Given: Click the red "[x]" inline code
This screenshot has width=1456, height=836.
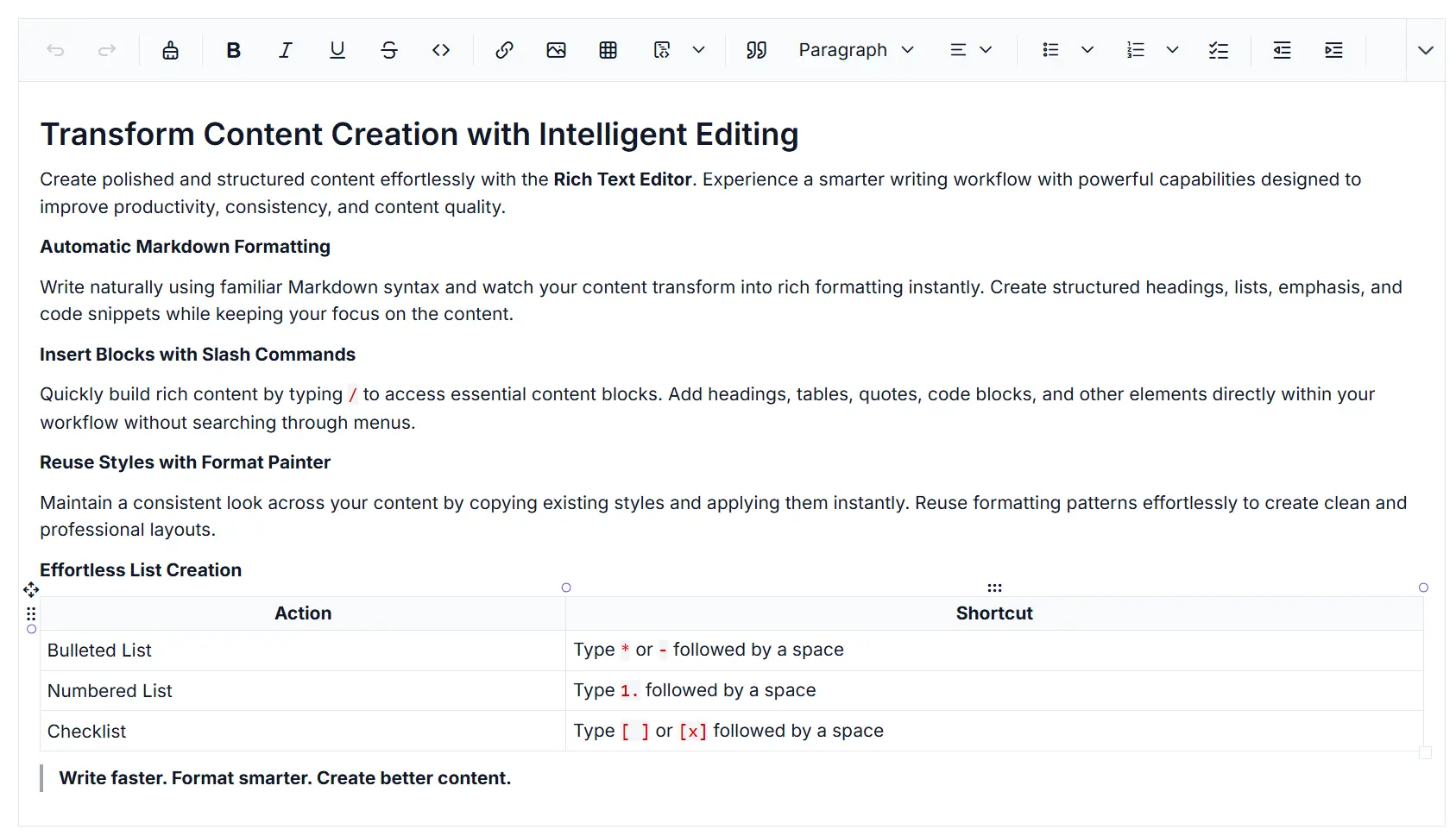Looking at the screenshot, I should point(693,732).
